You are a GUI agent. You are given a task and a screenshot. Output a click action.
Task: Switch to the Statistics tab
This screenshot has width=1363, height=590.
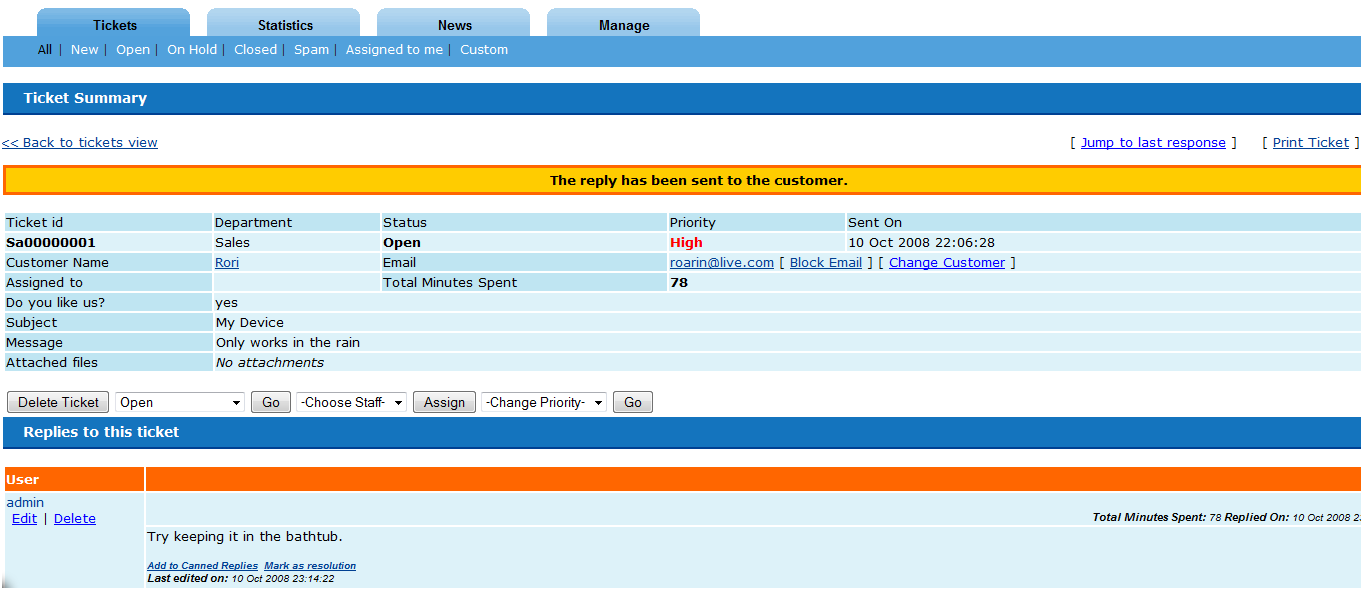click(285, 25)
